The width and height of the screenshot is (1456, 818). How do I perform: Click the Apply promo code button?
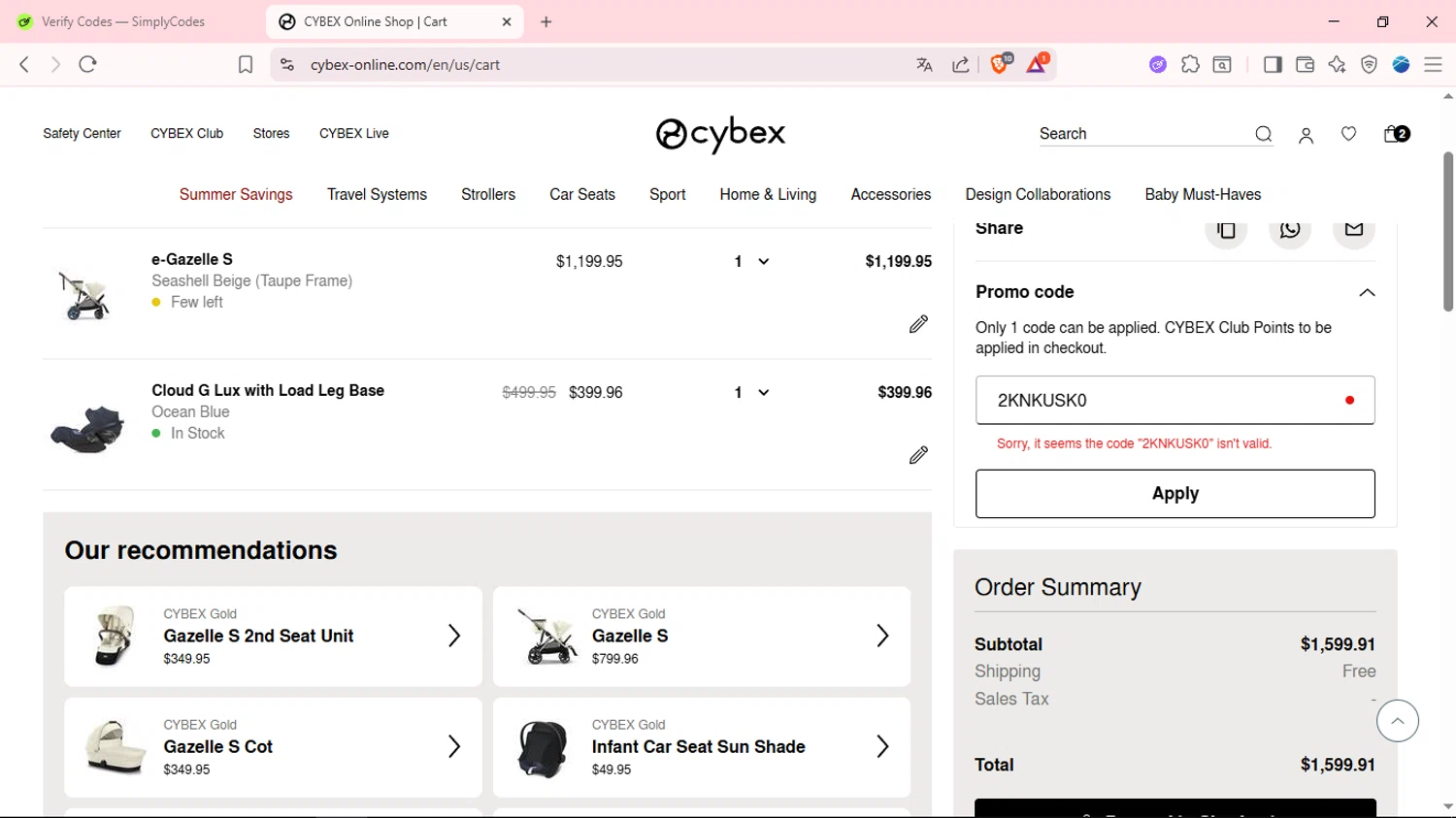tap(1175, 494)
